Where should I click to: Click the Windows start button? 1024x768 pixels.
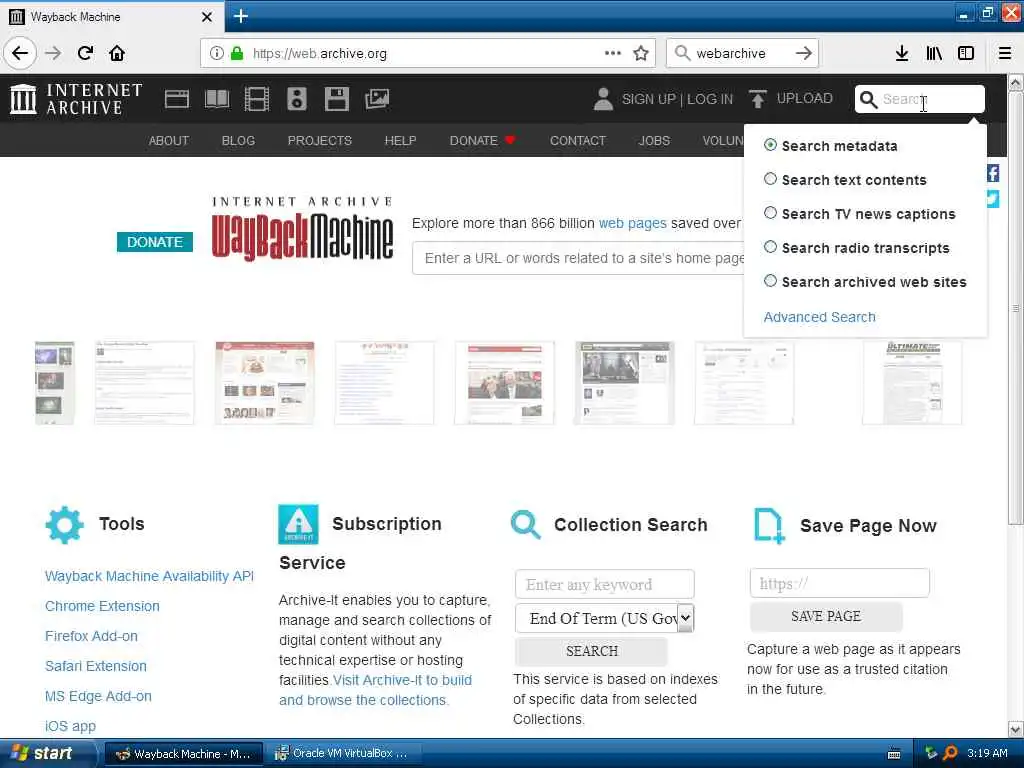pyautogui.click(x=47, y=753)
